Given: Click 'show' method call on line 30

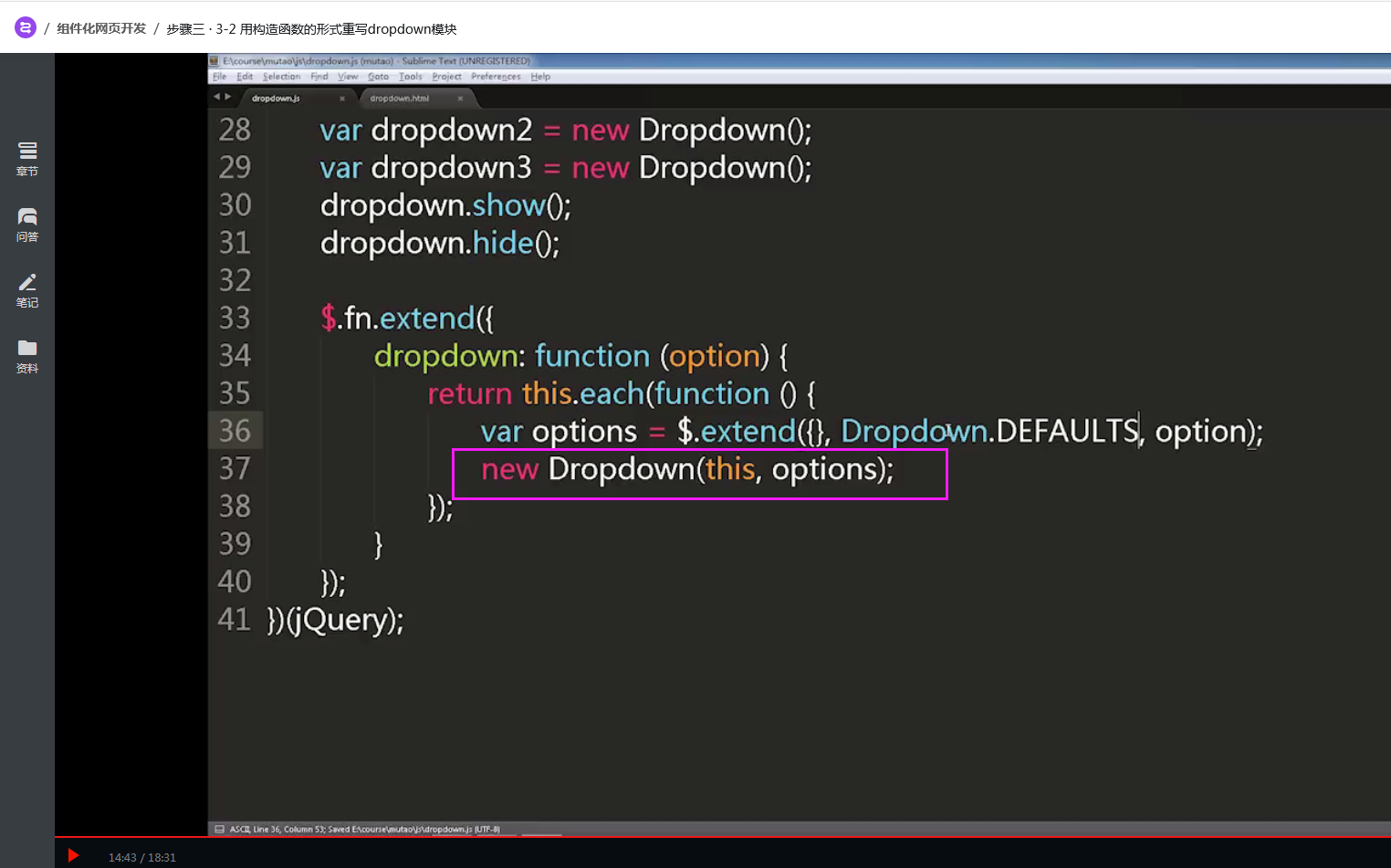Looking at the screenshot, I should click(x=508, y=205).
